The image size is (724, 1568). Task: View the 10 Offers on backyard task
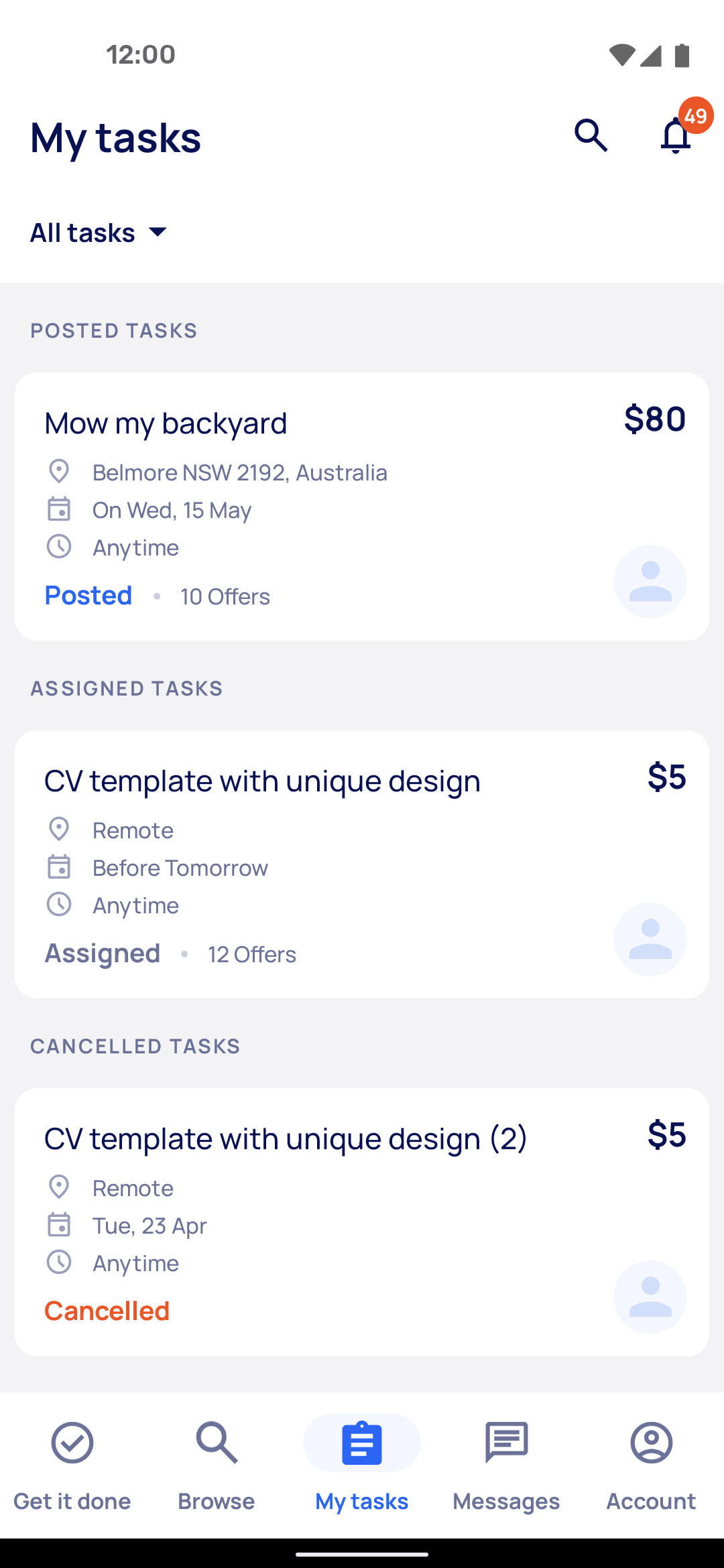225,596
